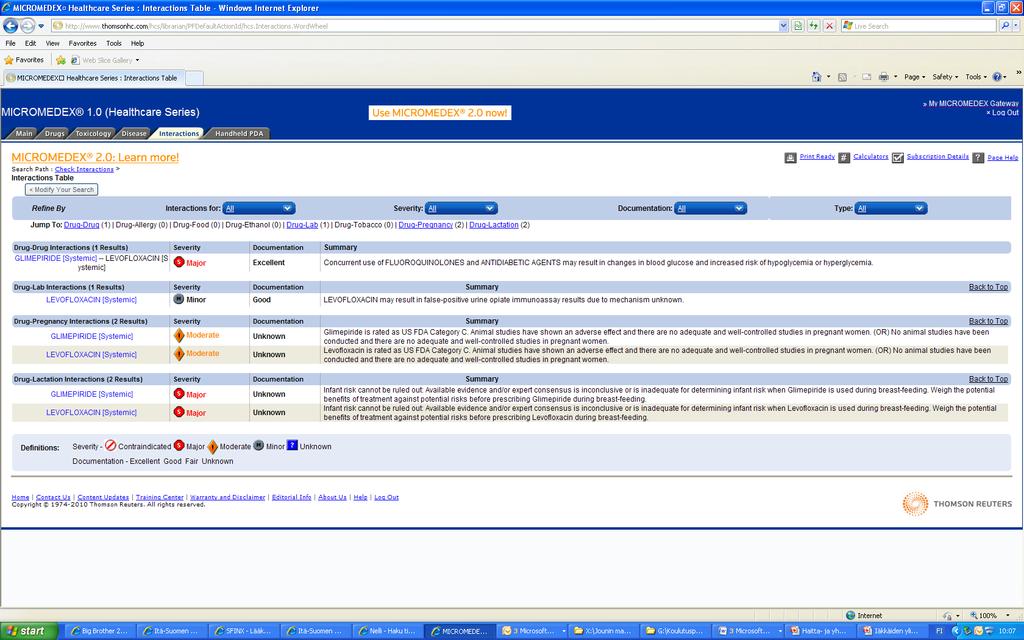Click Back to Top in Drug-Lab section
The height and width of the screenshot is (640, 1024).
point(988,287)
